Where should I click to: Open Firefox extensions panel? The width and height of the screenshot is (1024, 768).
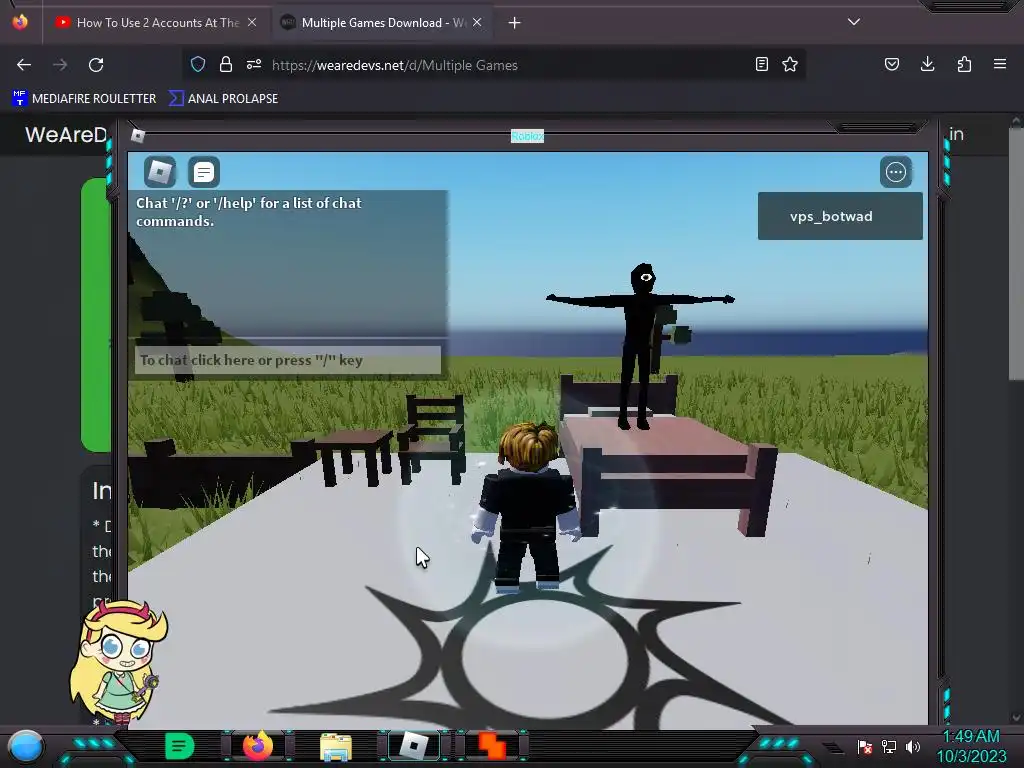[964, 64]
